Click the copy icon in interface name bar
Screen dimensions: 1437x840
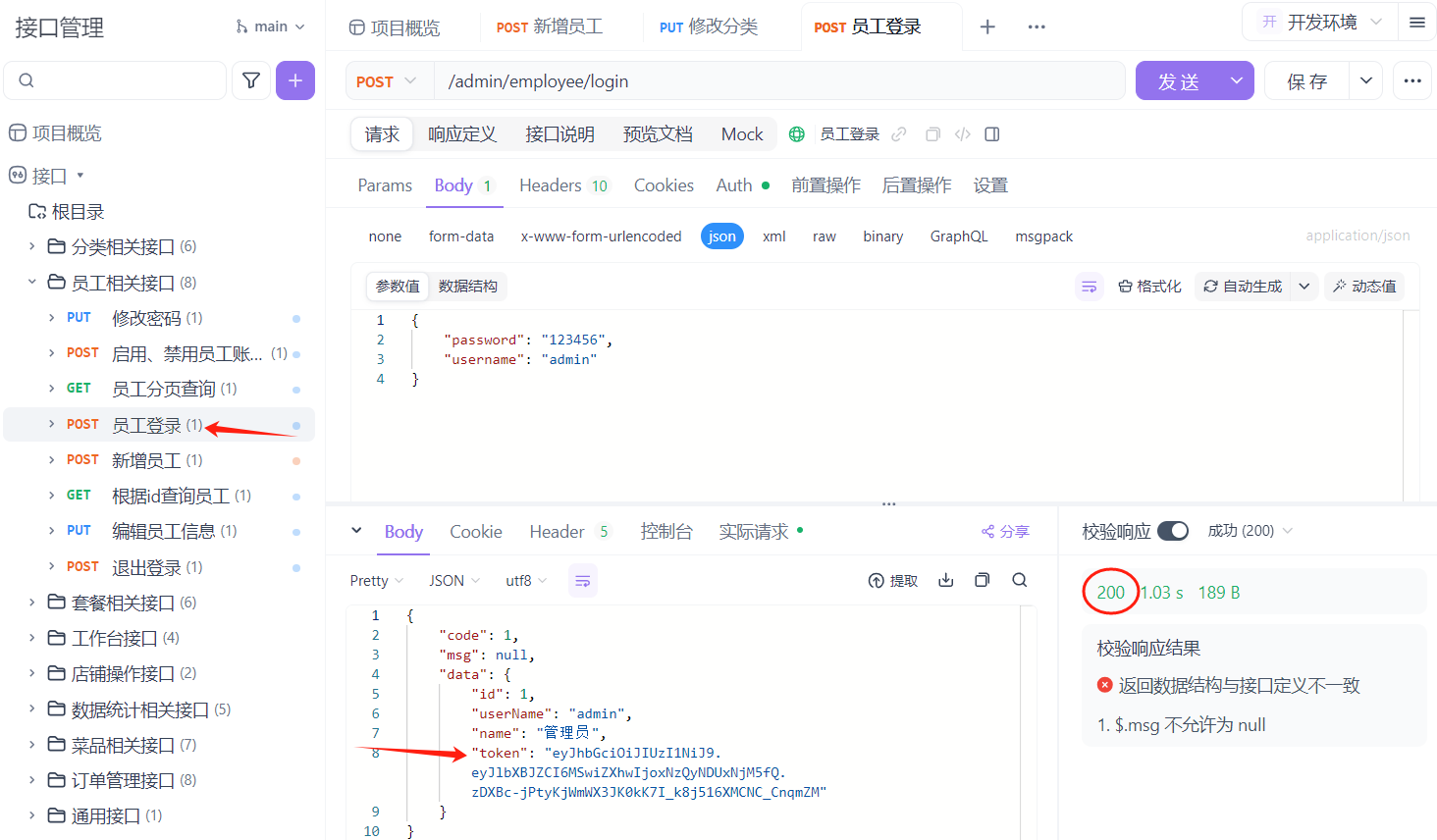(932, 134)
